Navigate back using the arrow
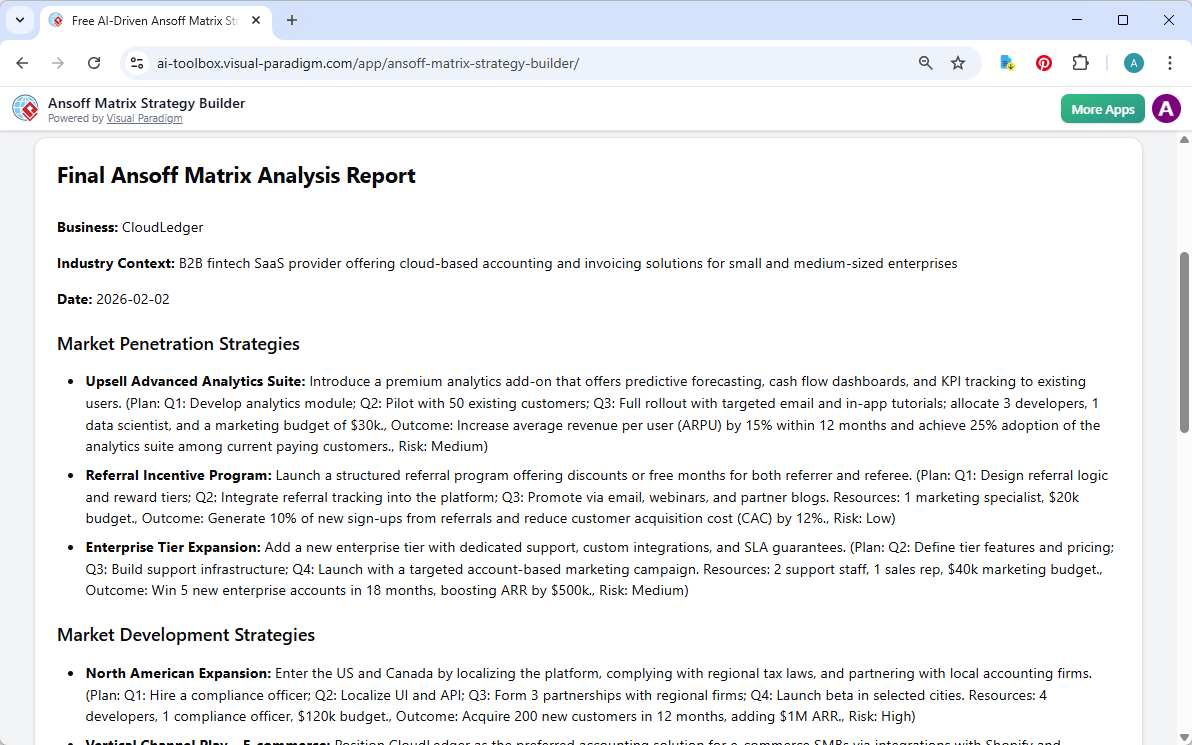The width and height of the screenshot is (1192, 745). tap(22, 62)
